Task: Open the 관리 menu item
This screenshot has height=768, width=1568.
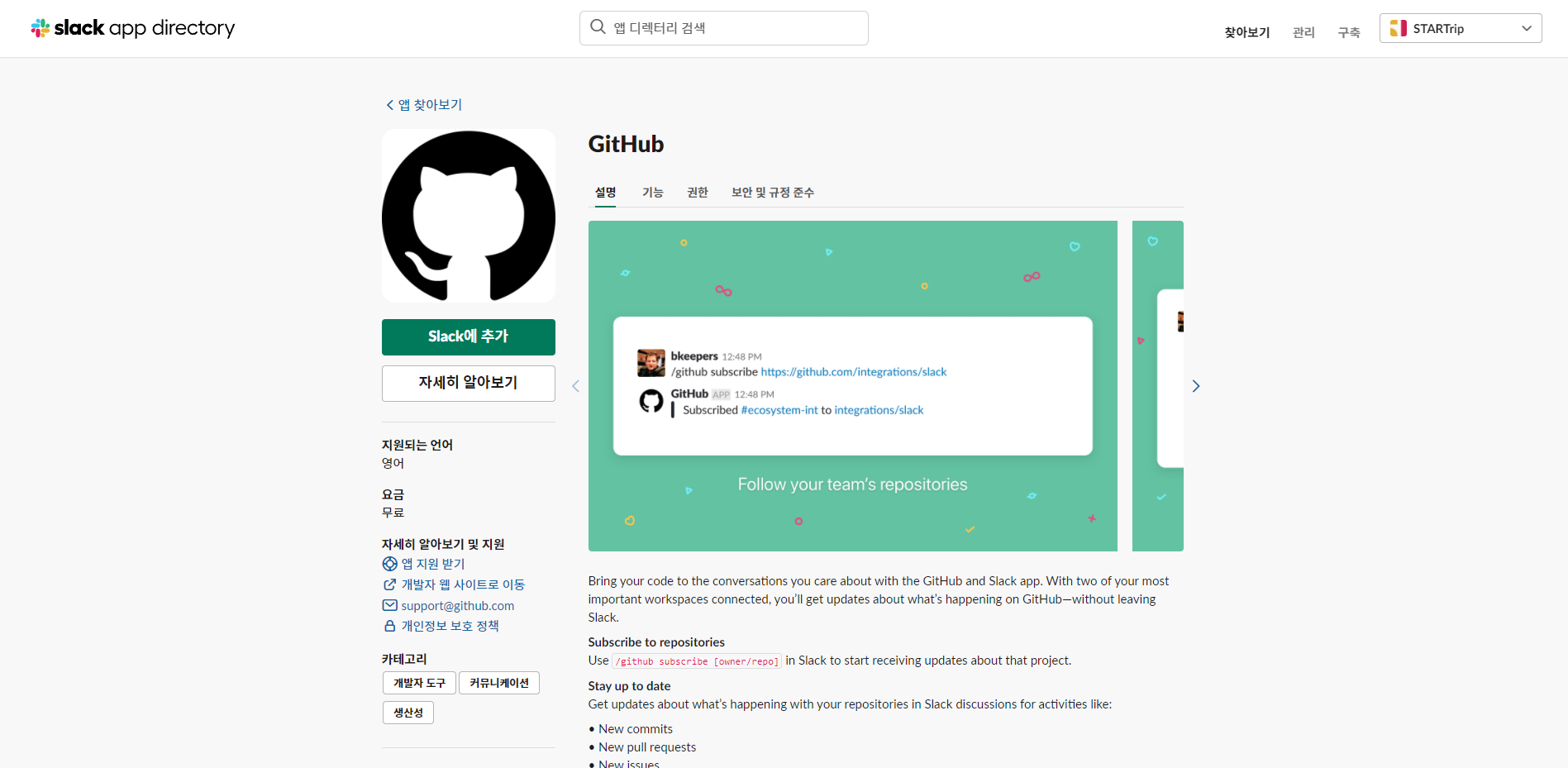Action: click(1303, 32)
